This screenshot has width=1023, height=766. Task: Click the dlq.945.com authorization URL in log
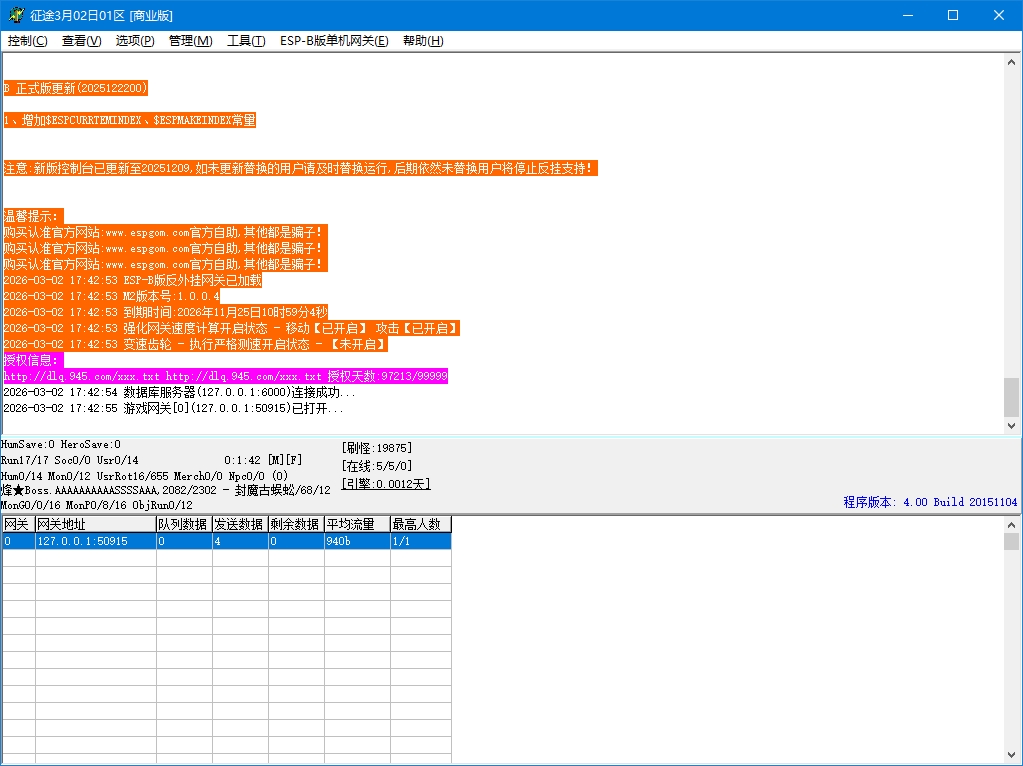pos(81,376)
